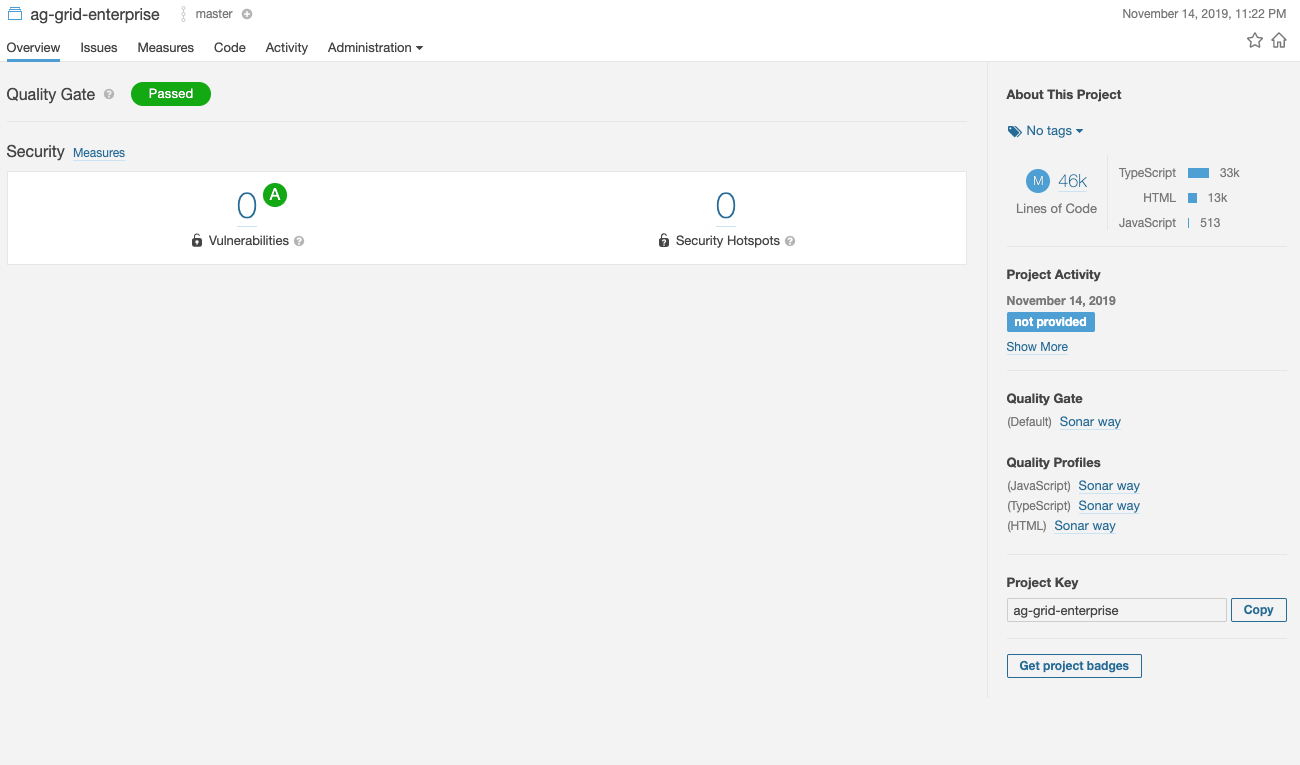Screen dimensions: 1300x765
Task: Click the tag icon by No tags
Action: click(1014, 131)
